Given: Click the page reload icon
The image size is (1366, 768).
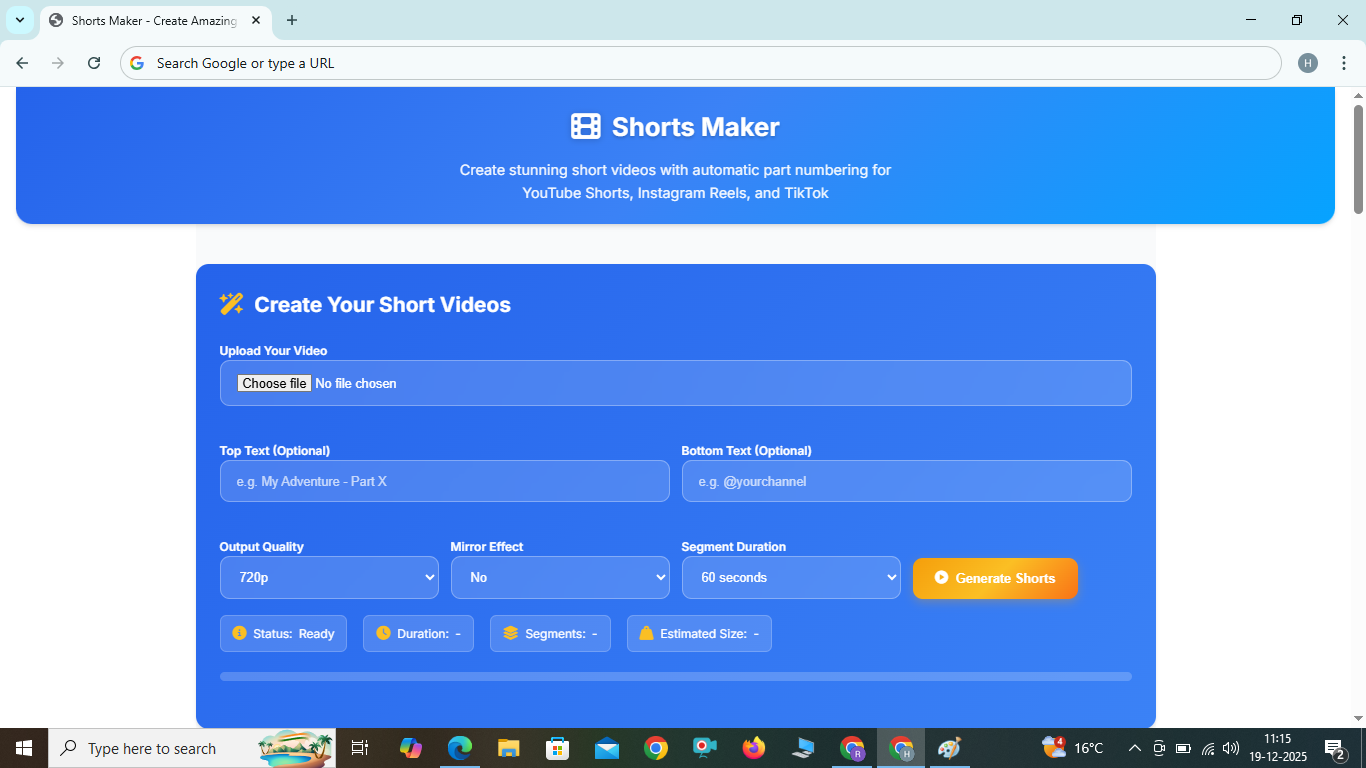Looking at the screenshot, I should coord(94,62).
